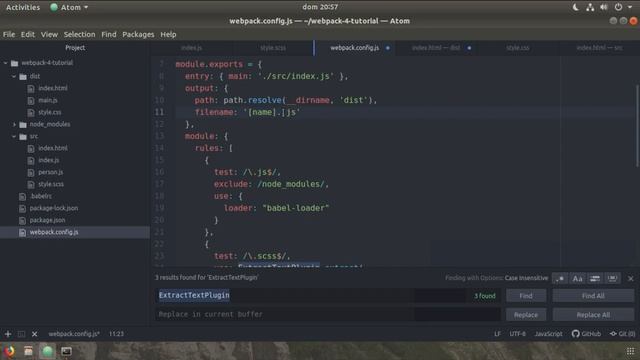This screenshot has height=360, width=640.
Task: Click cursor position 11:23 in status bar
Action: (116, 334)
